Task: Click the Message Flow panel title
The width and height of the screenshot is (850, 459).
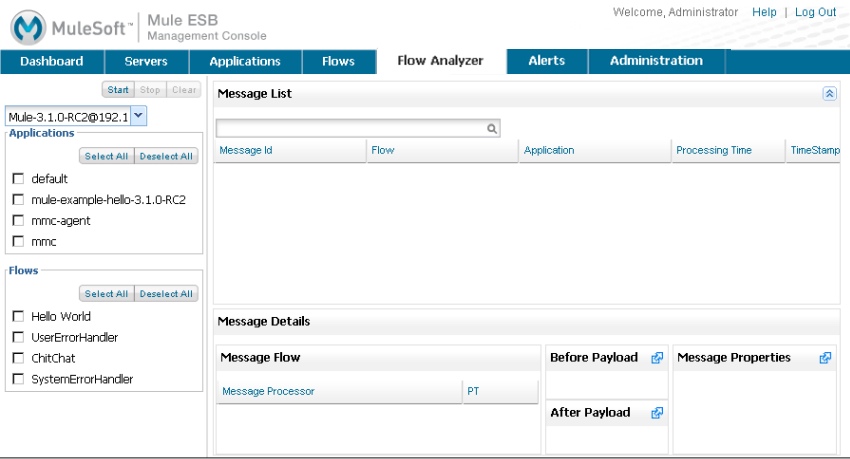Action: pos(260,358)
